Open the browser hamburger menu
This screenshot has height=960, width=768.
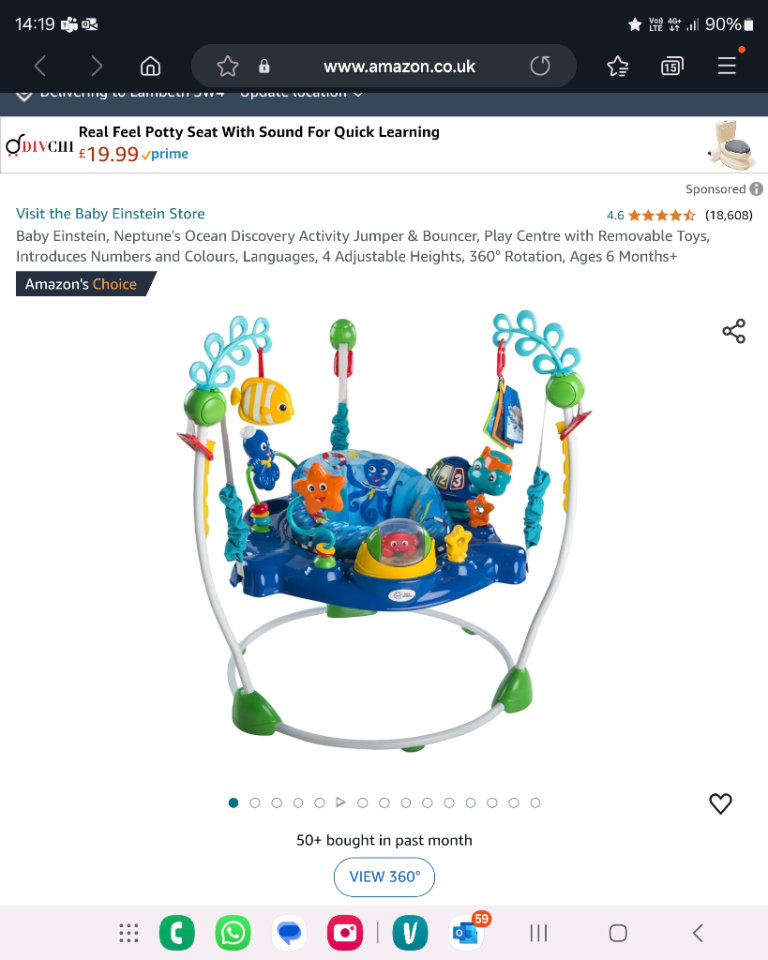pyautogui.click(x=727, y=66)
